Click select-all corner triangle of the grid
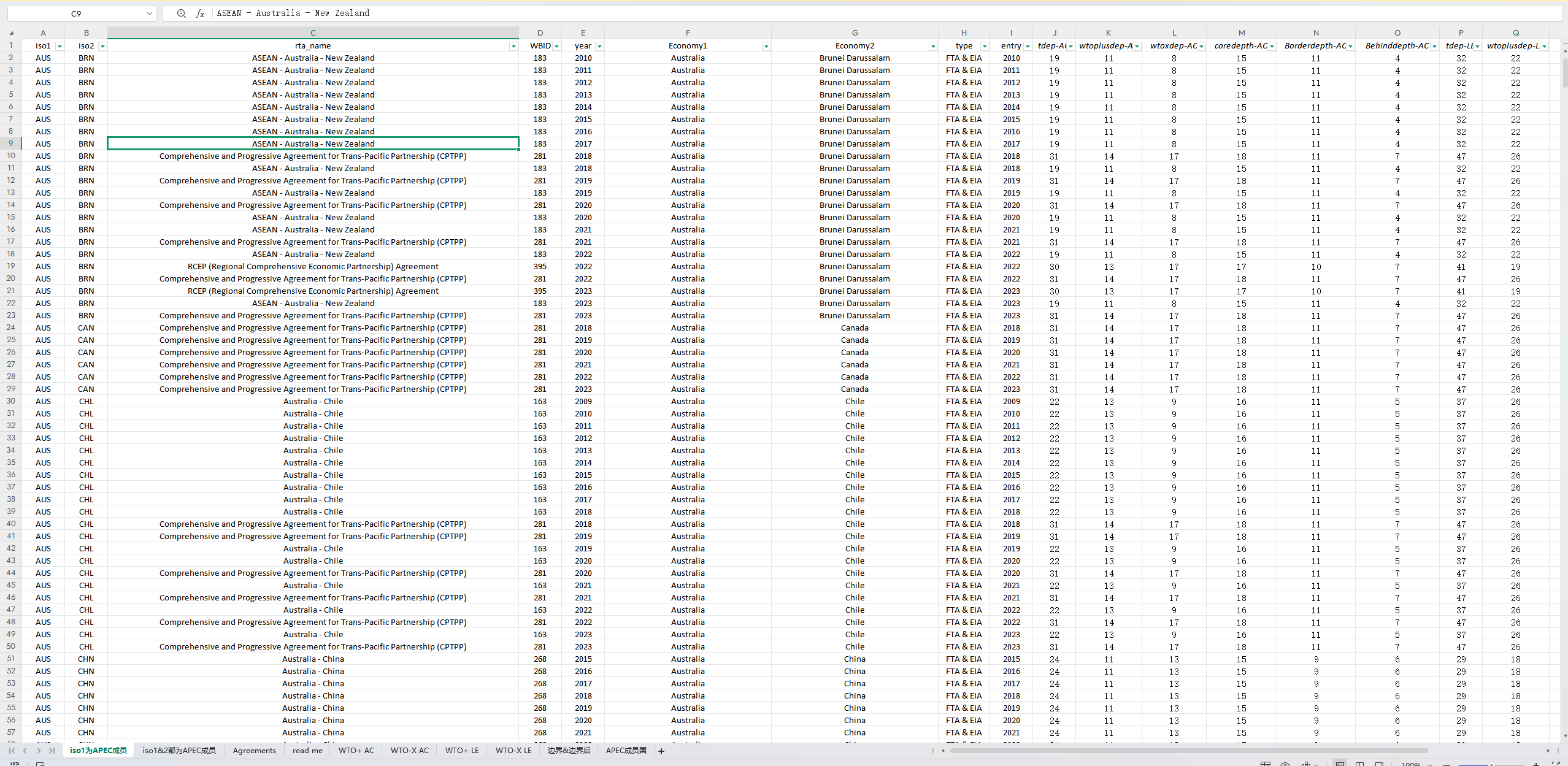 tap(11, 33)
